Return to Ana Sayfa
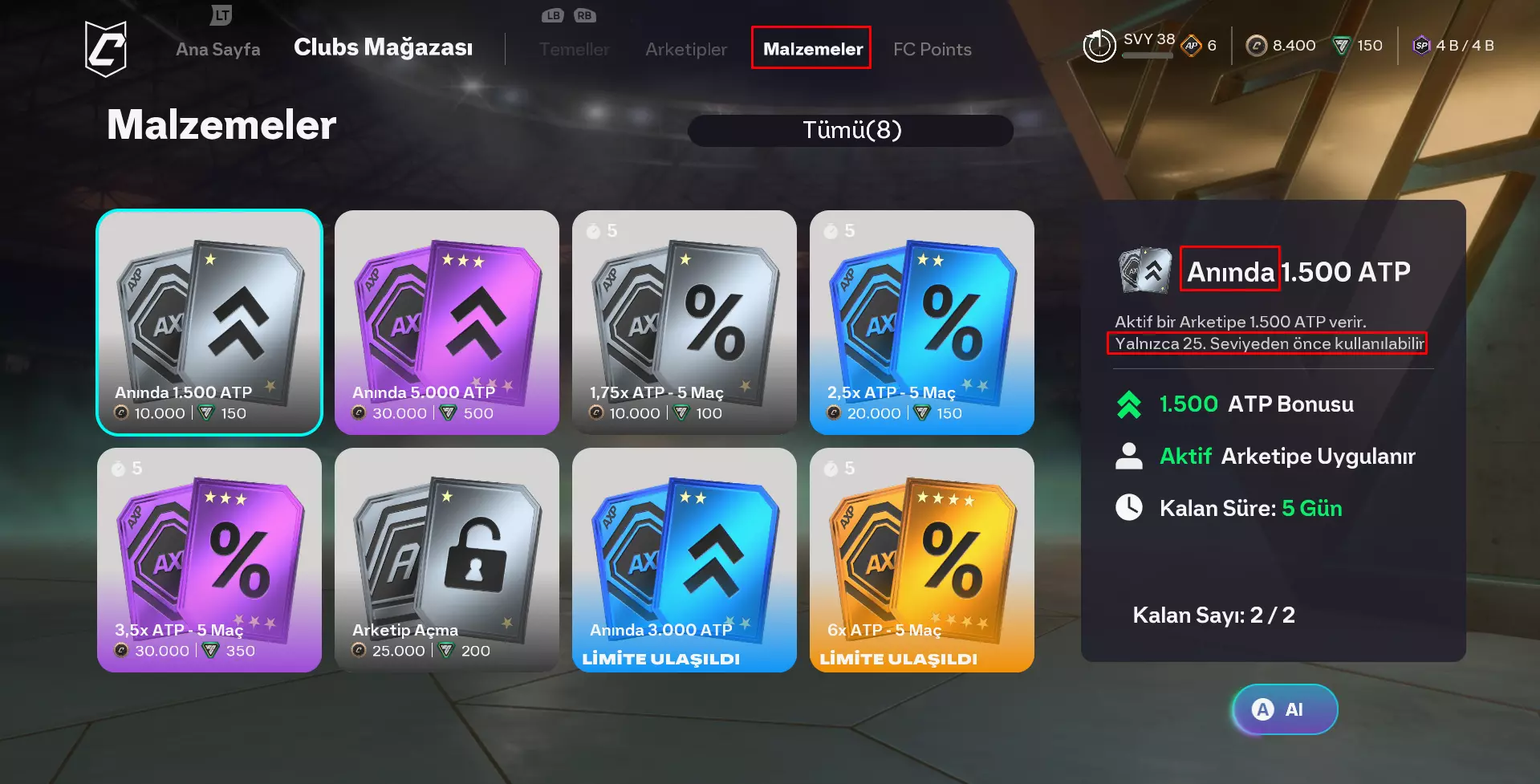The height and width of the screenshot is (784, 1540). pyautogui.click(x=218, y=49)
